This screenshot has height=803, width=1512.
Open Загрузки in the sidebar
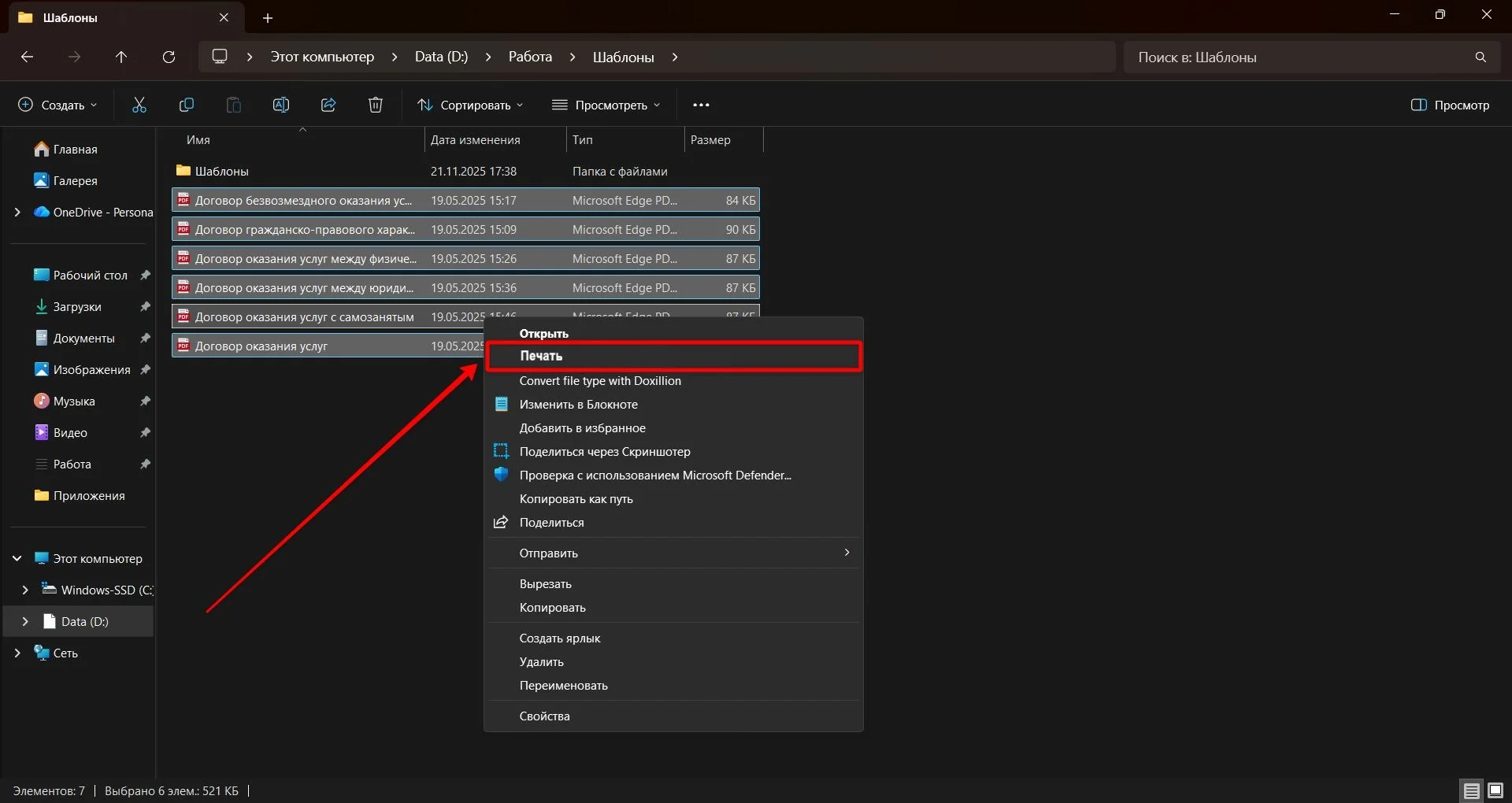tap(77, 306)
